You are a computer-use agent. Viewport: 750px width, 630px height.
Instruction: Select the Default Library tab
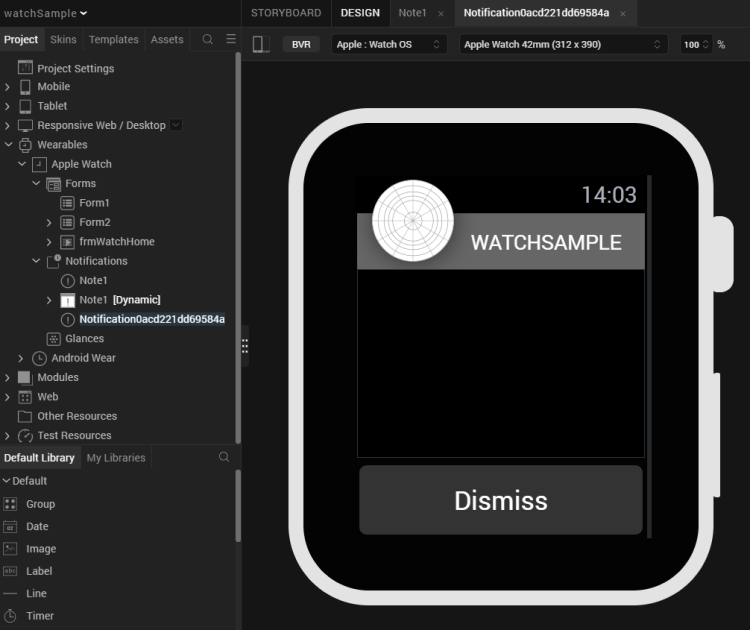point(39,458)
